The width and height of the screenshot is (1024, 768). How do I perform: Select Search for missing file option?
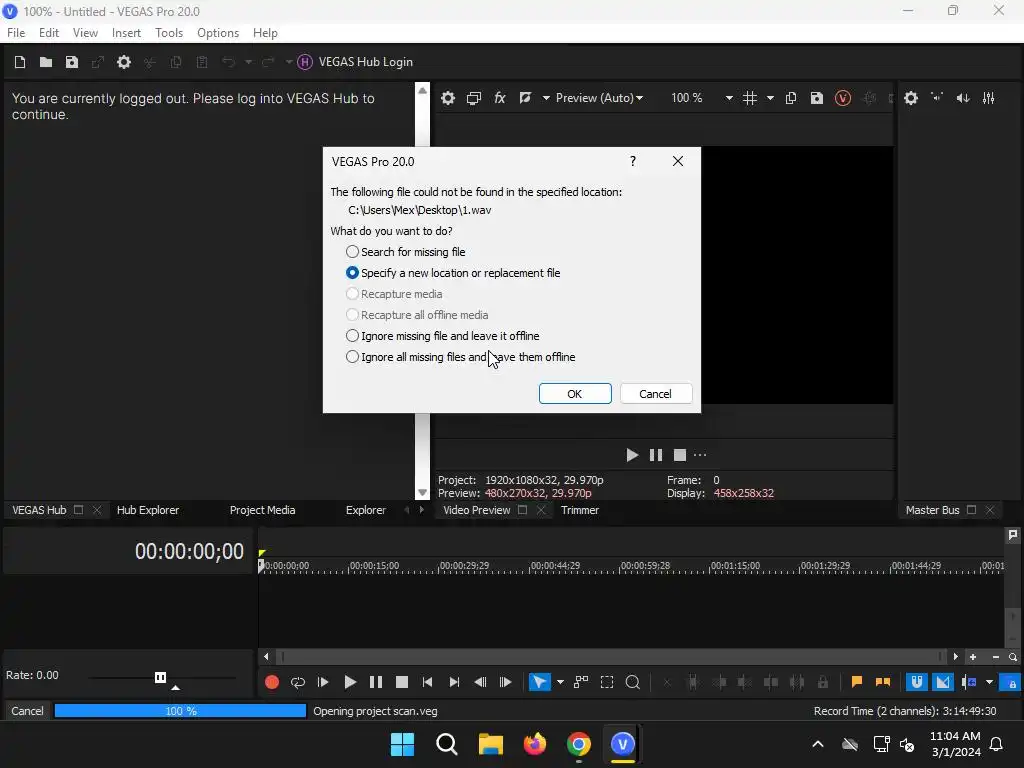(406, 252)
